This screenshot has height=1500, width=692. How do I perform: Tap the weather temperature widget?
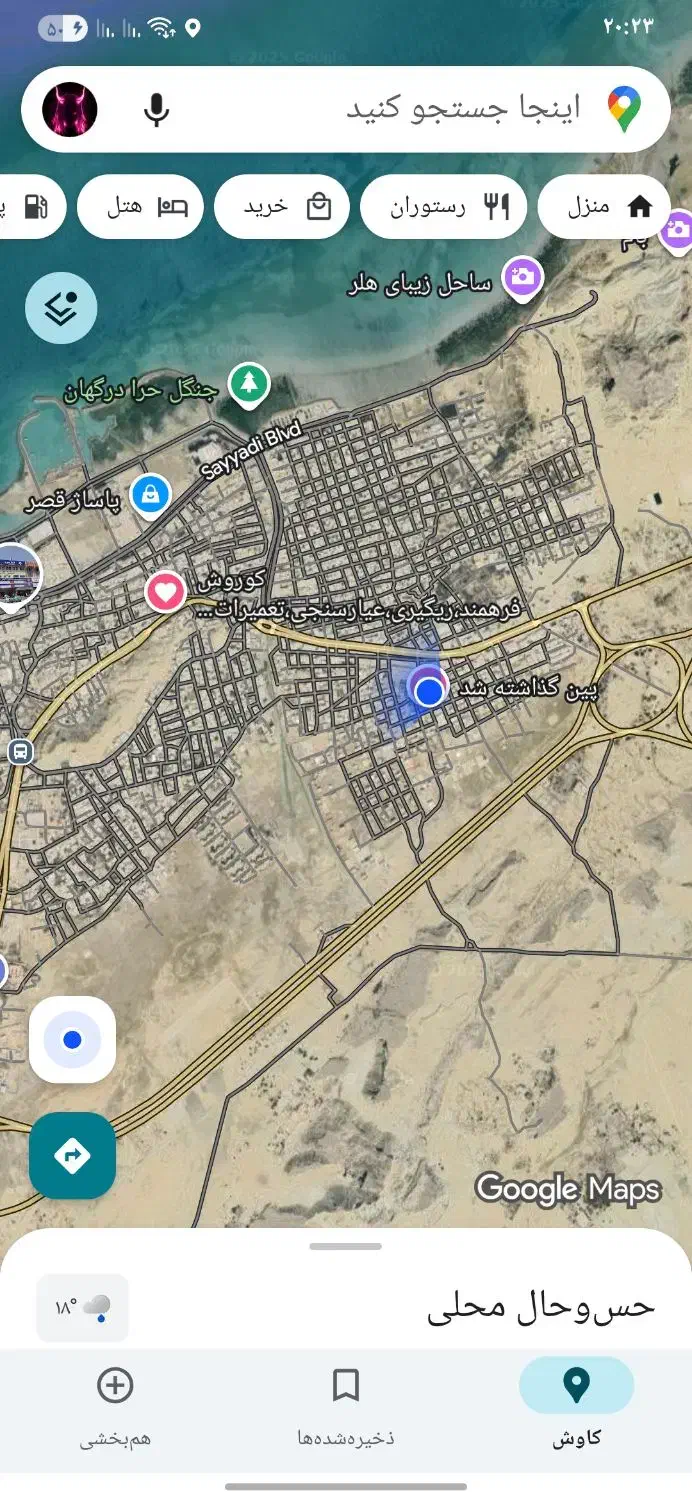(82, 1307)
